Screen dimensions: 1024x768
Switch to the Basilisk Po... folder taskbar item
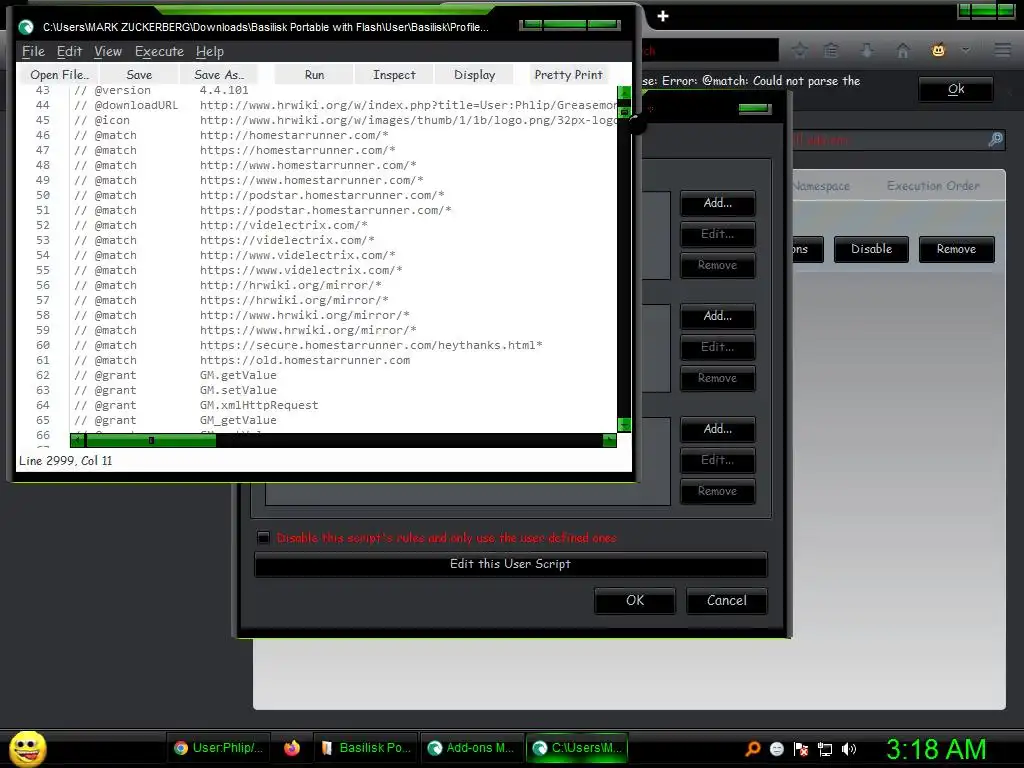coord(366,748)
